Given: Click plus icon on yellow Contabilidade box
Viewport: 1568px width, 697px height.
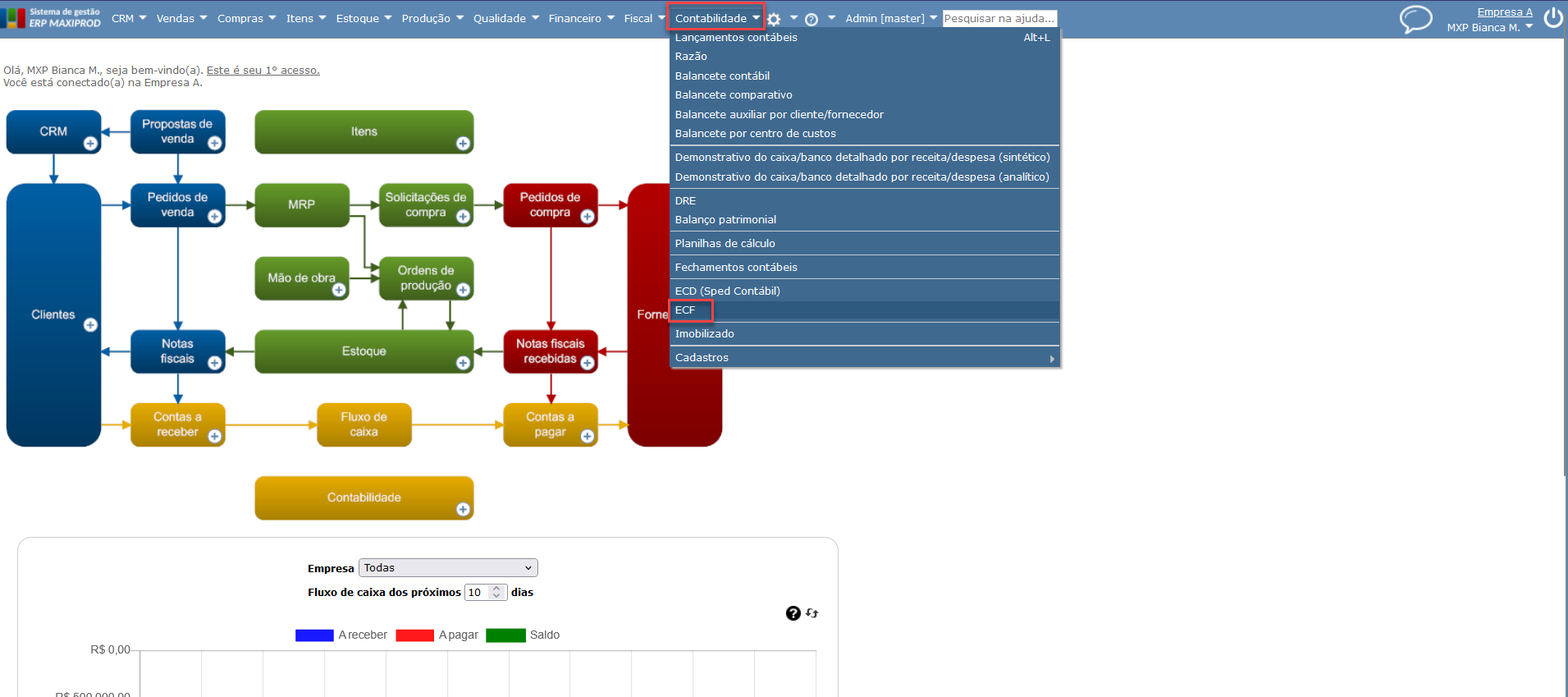Looking at the screenshot, I should click(x=464, y=510).
